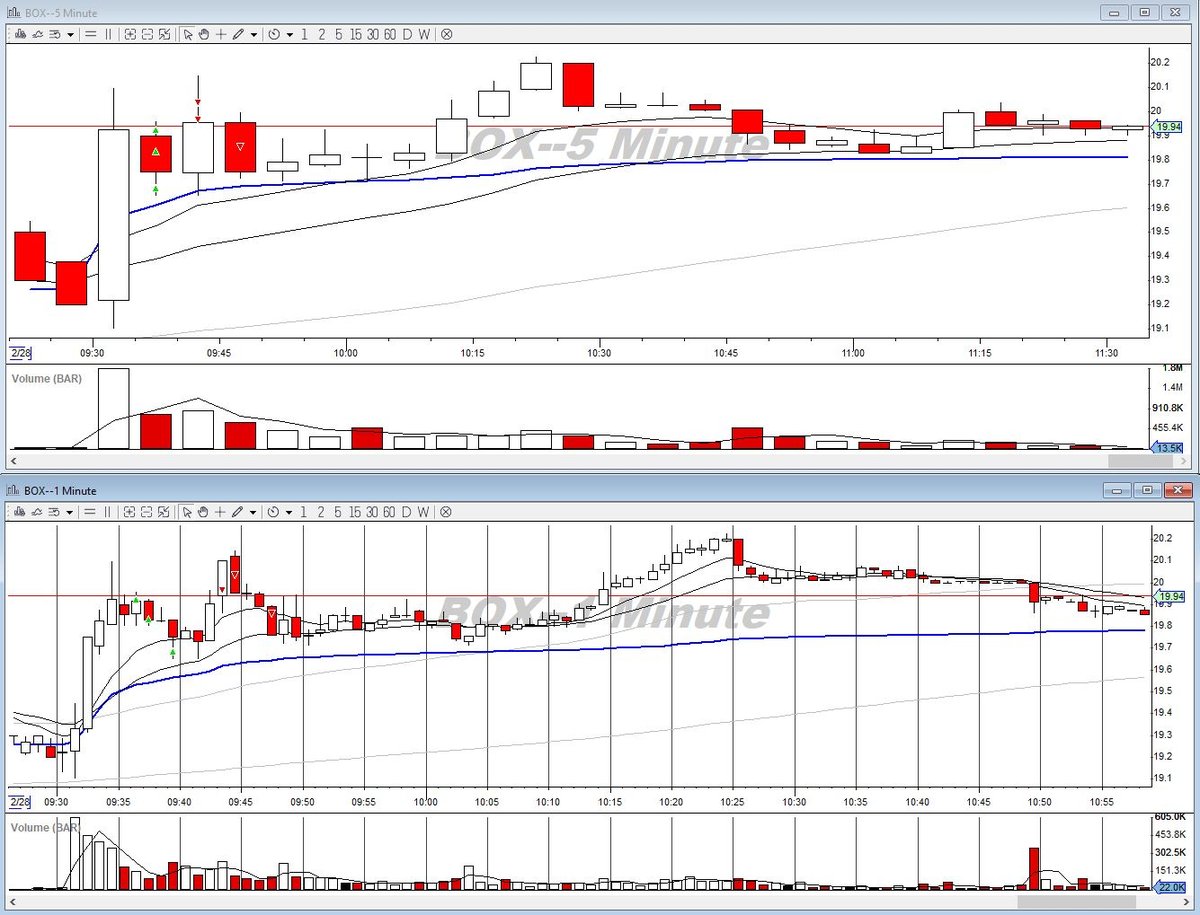
Task: Select the hand pan tool in 5 Minute chart toolbar
Action: (203, 34)
